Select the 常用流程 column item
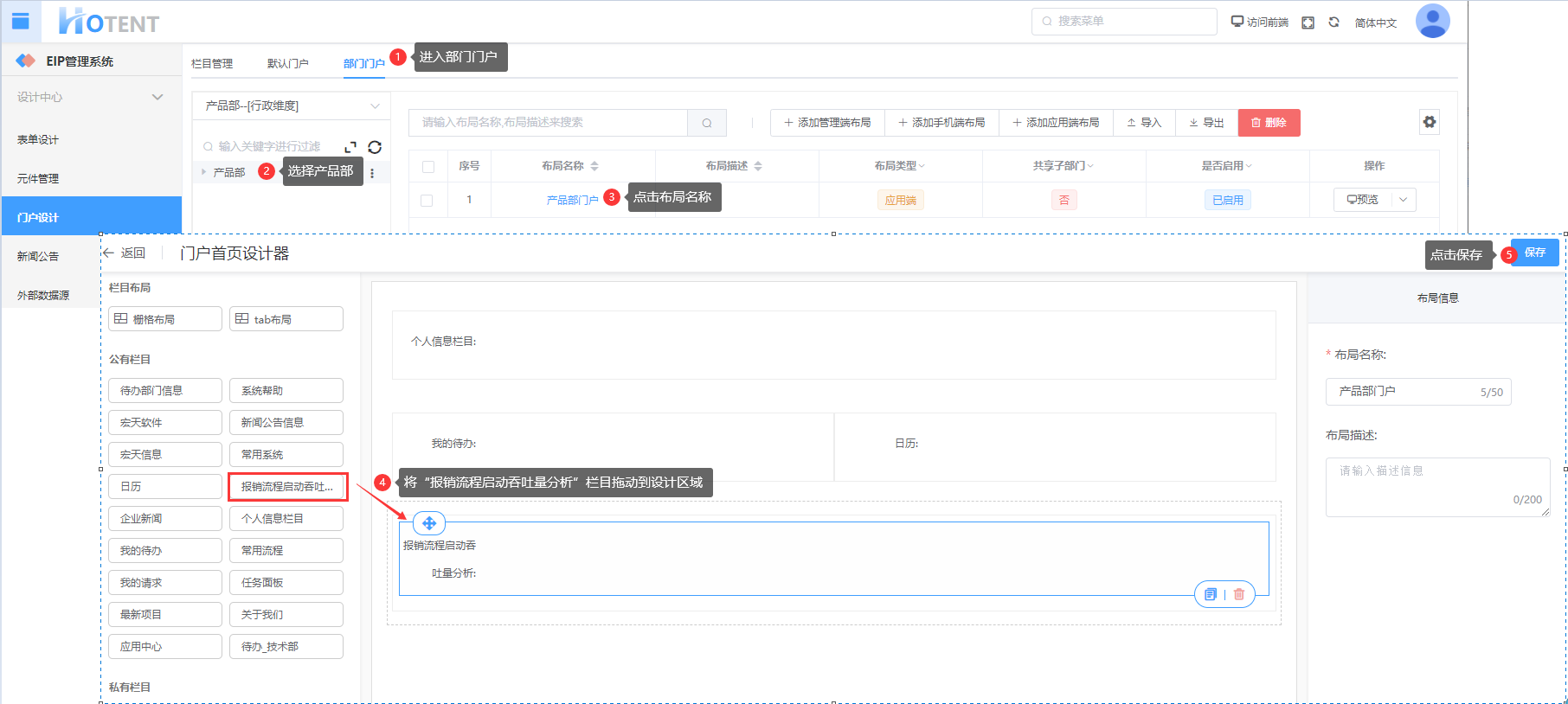Screen dimensions: 1568x704 pyautogui.click(x=286, y=551)
